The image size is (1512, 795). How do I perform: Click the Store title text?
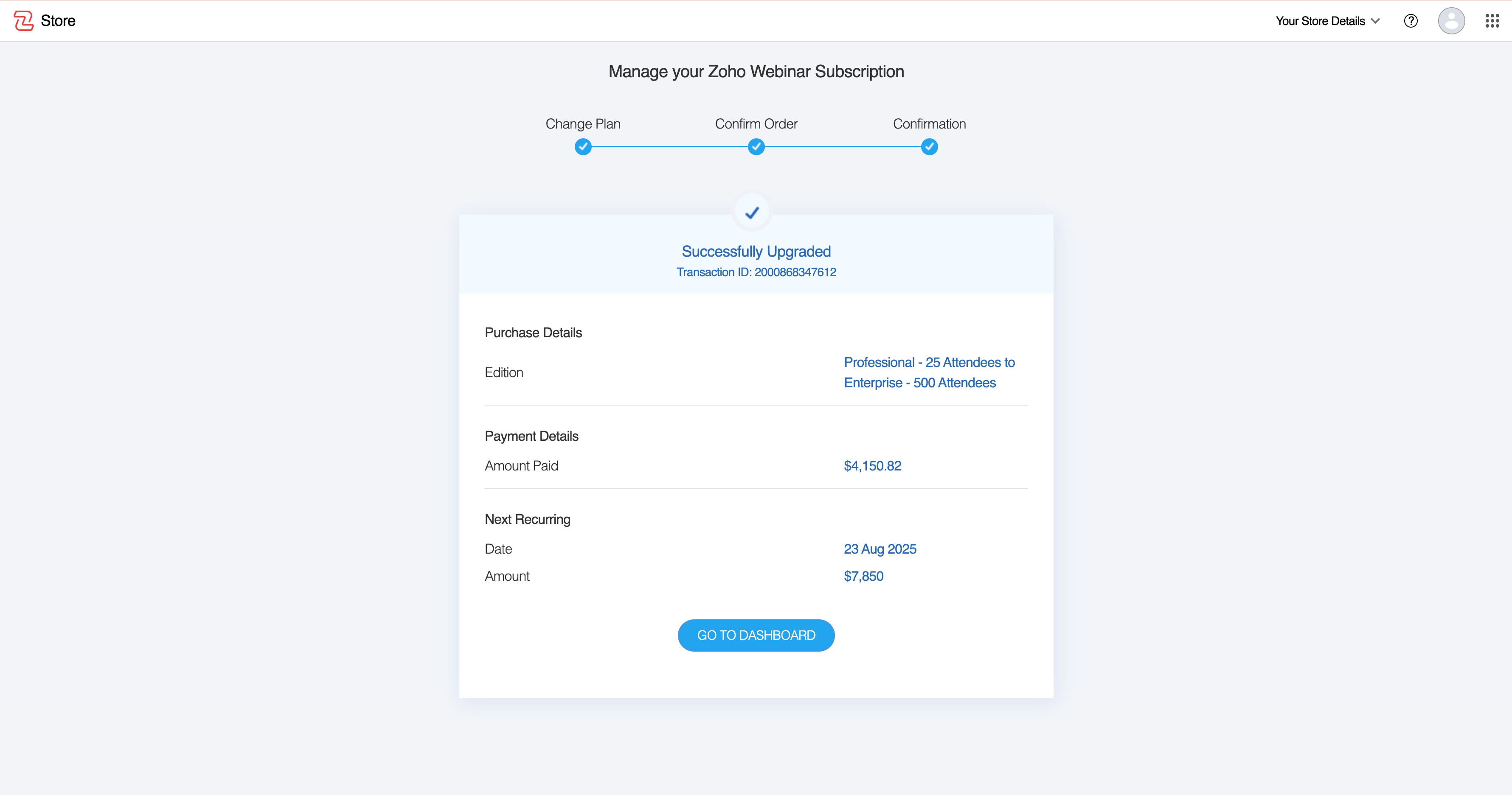tap(58, 21)
